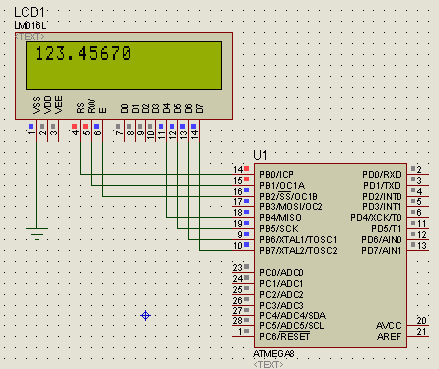Image resolution: width=439 pixels, height=369 pixels.
Task: Click pin number 19 beside PB5/SCK
Action: pos(237,224)
